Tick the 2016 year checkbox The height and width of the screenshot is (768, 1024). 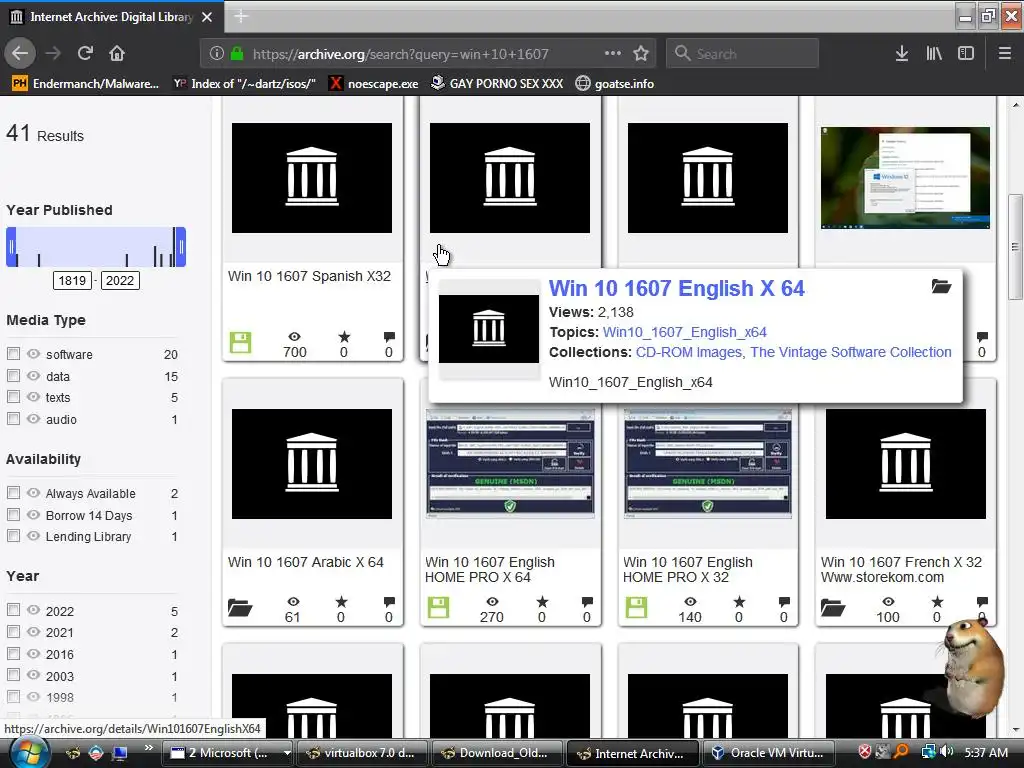coord(13,653)
